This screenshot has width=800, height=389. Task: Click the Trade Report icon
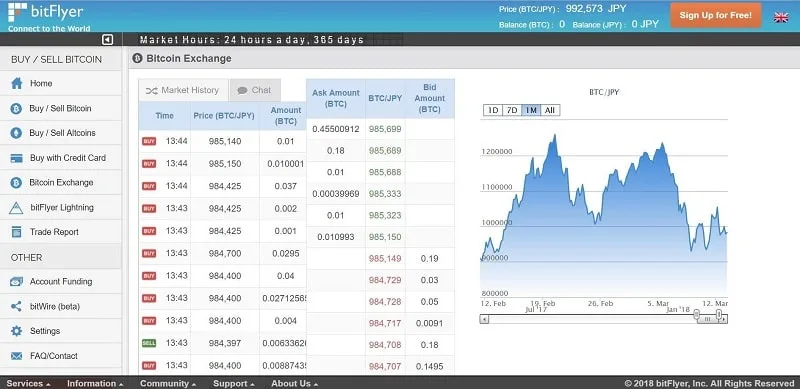pos(16,232)
